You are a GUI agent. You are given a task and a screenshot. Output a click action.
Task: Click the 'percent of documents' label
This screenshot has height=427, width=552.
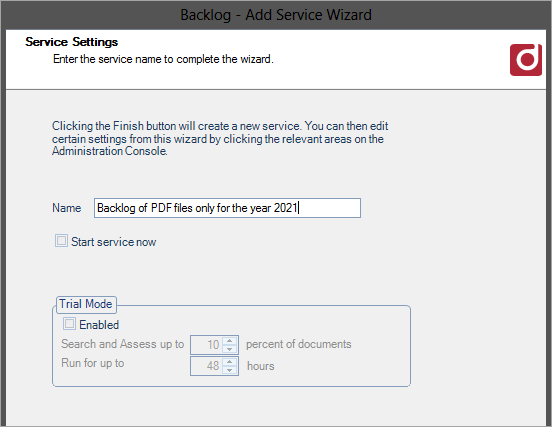point(299,344)
